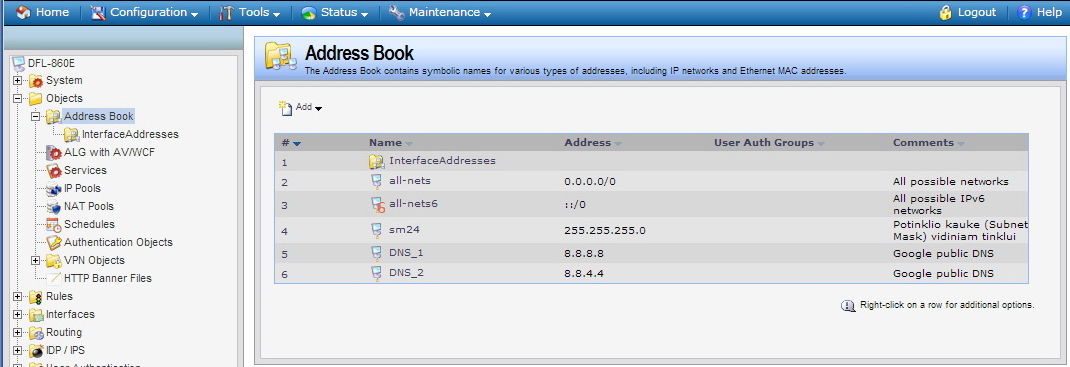
Task: Collapse the Address Book tree node
Action: 35,117
